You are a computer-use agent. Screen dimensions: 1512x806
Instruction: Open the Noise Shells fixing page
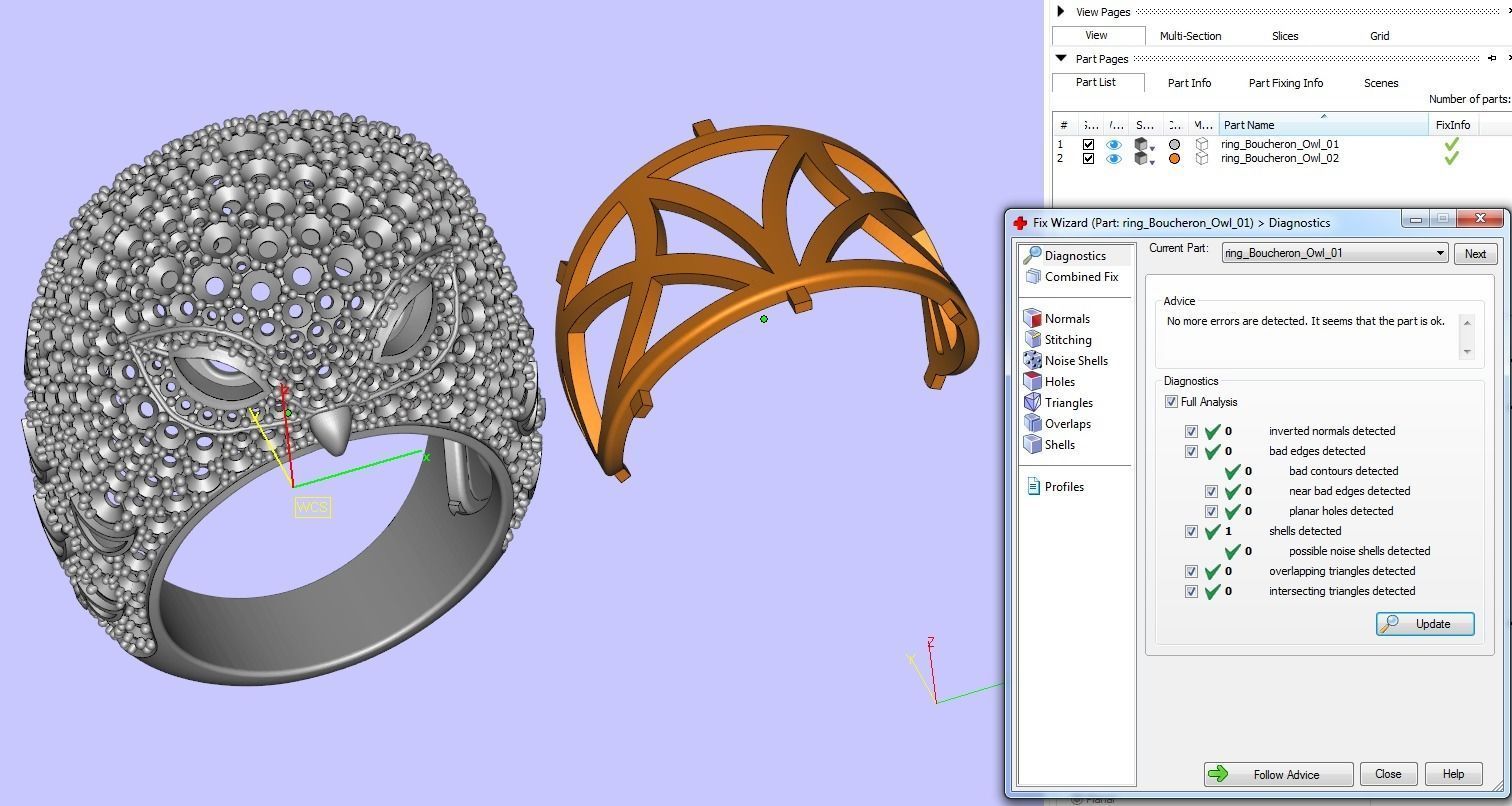coord(1075,361)
